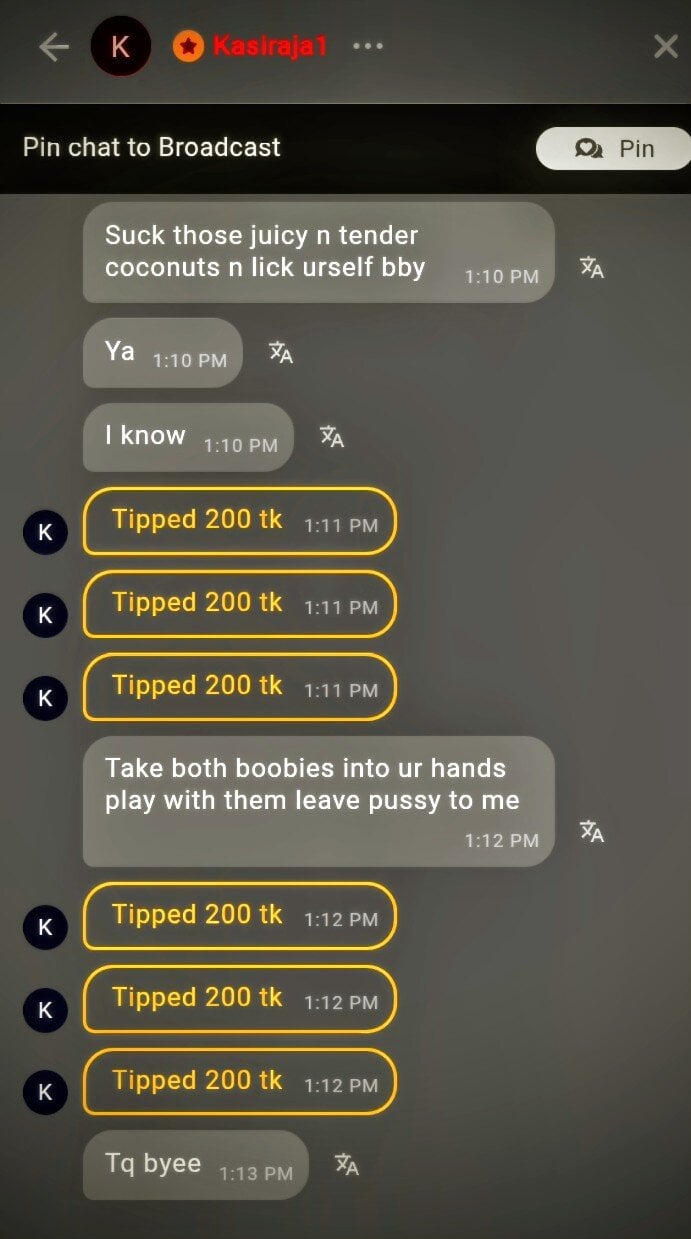Image resolution: width=691 pixels, height=1239 pixels.
Task: Click the orange star badge beside username
Action: click(188, 46)
